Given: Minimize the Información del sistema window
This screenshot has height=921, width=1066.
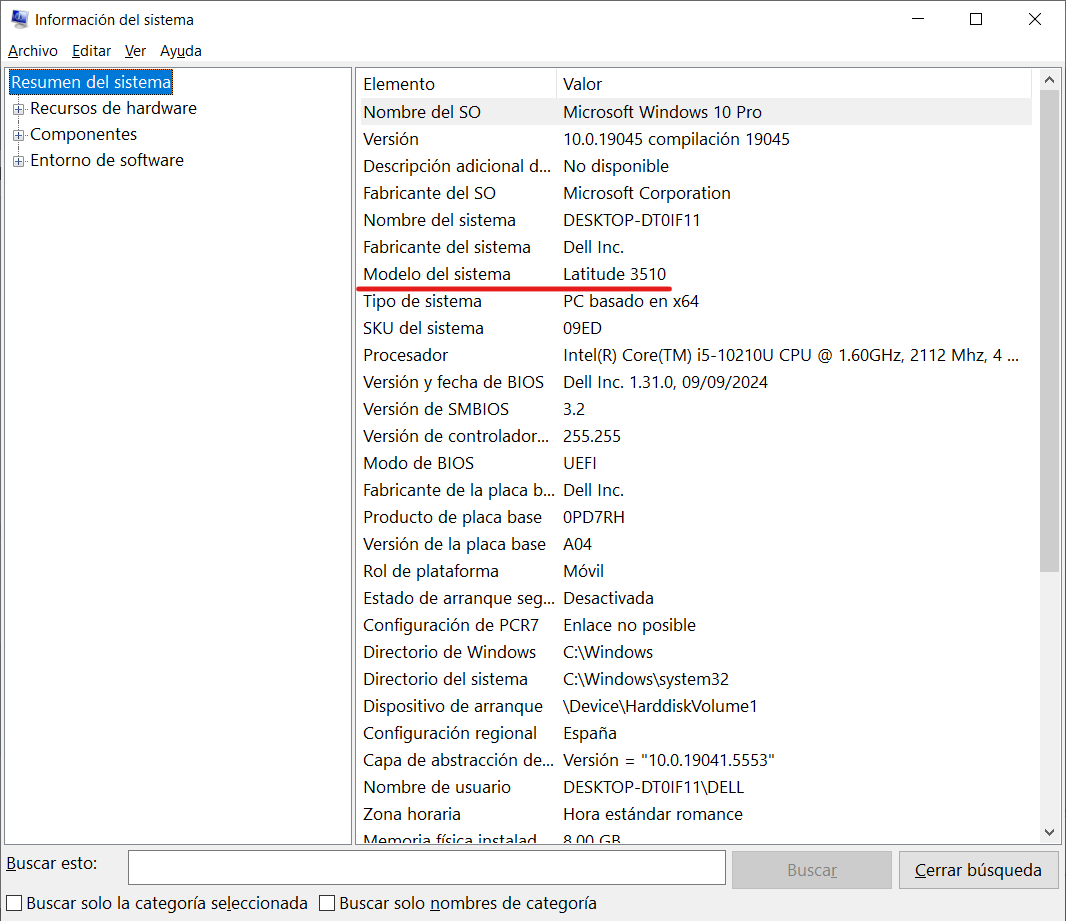Looking at the screenshot, I should coord(918,19).
